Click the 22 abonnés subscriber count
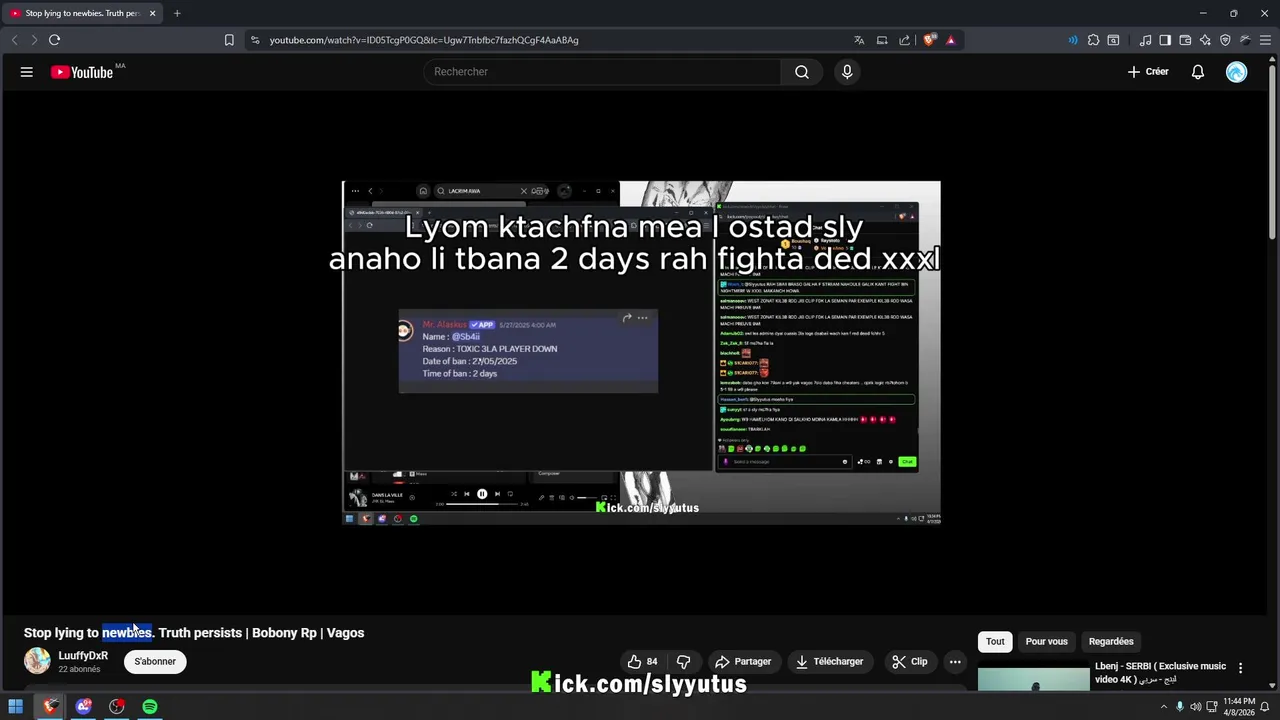Screen dimensions: 1280x720 tap(79, 670)
